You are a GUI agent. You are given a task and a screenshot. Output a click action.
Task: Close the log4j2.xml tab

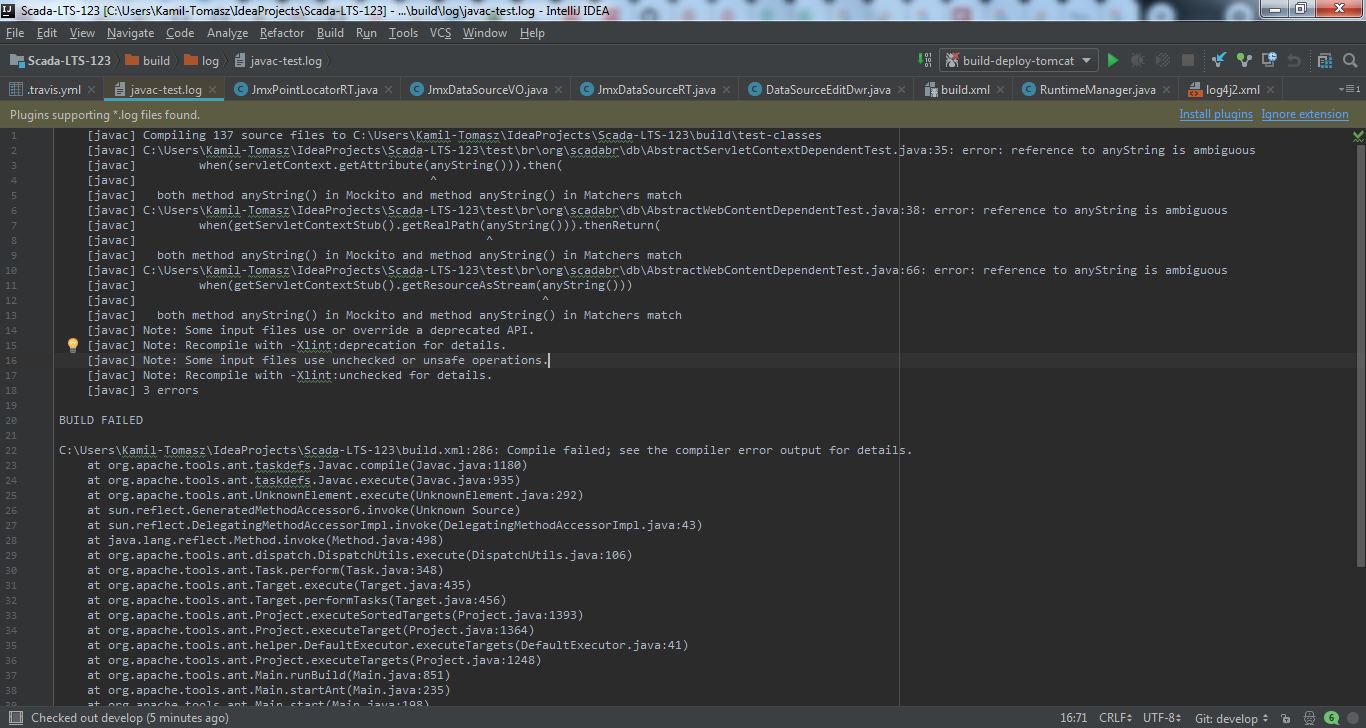[1272, 89]
